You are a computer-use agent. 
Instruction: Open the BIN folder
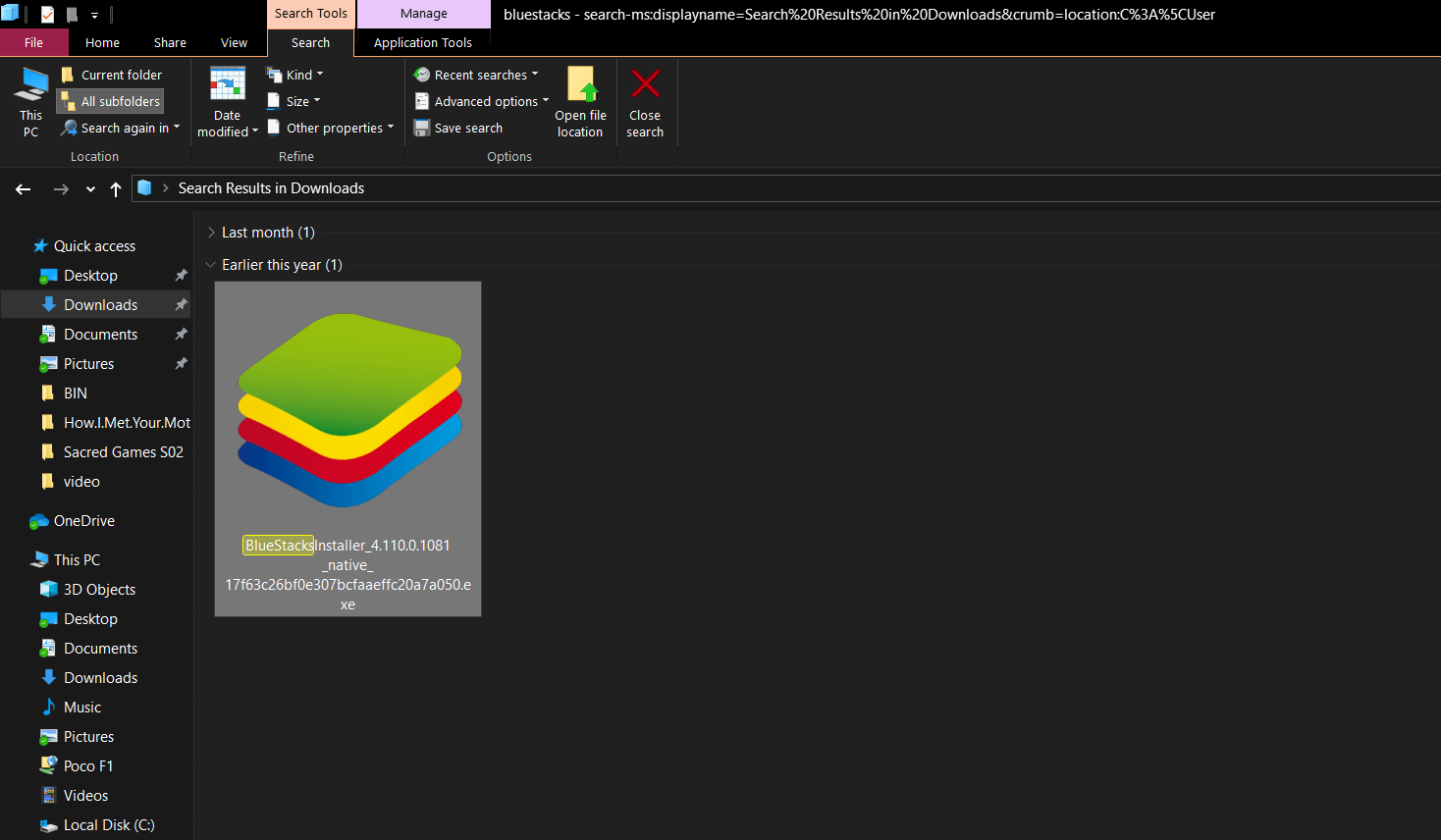point(75,394)
